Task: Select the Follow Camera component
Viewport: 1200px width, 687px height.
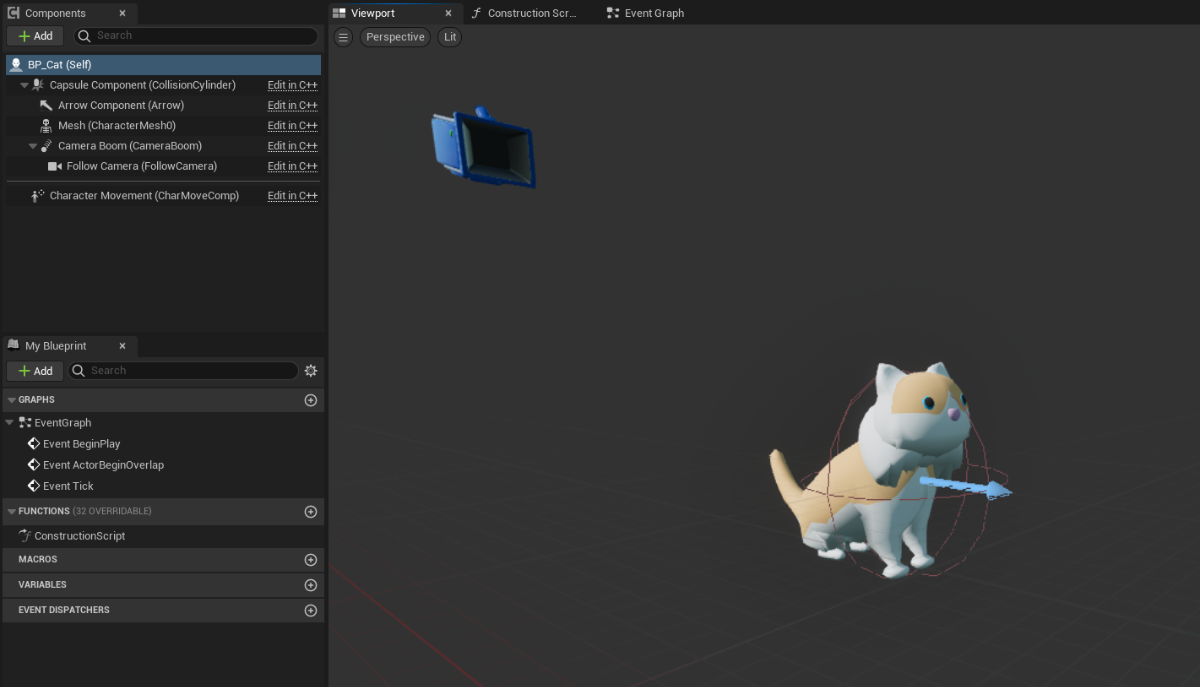Action: coord(141,166)
